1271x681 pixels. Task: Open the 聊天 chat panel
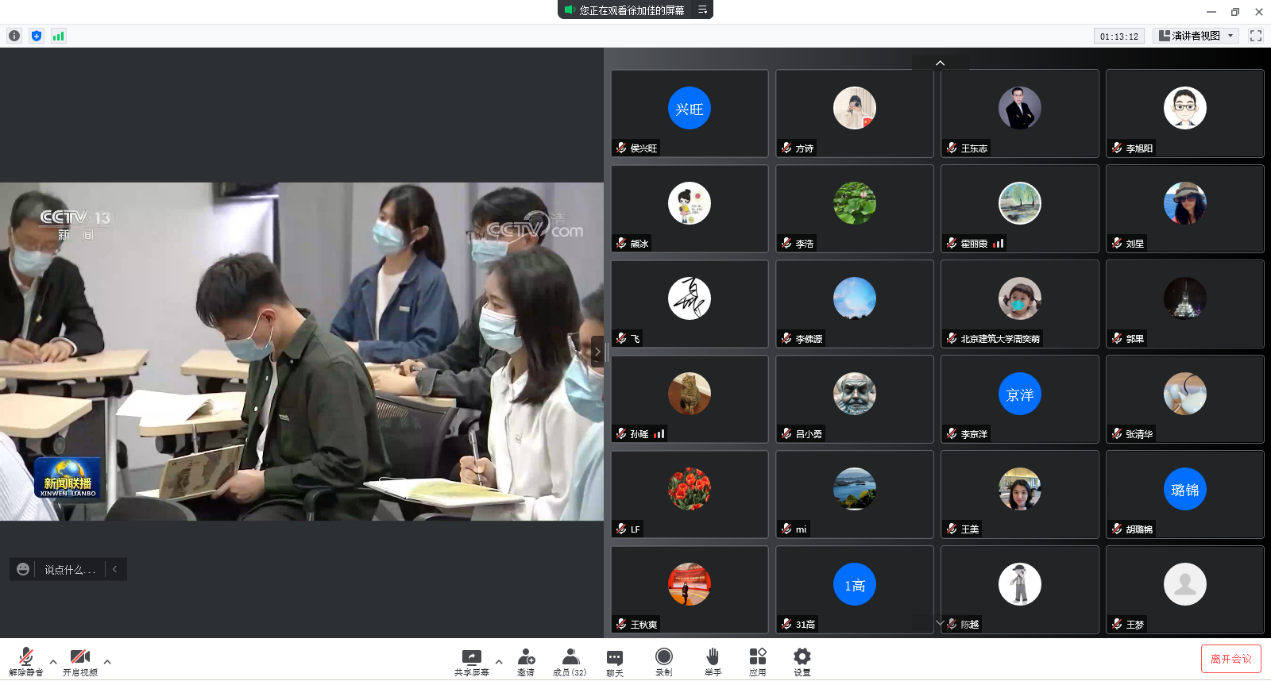615,660
